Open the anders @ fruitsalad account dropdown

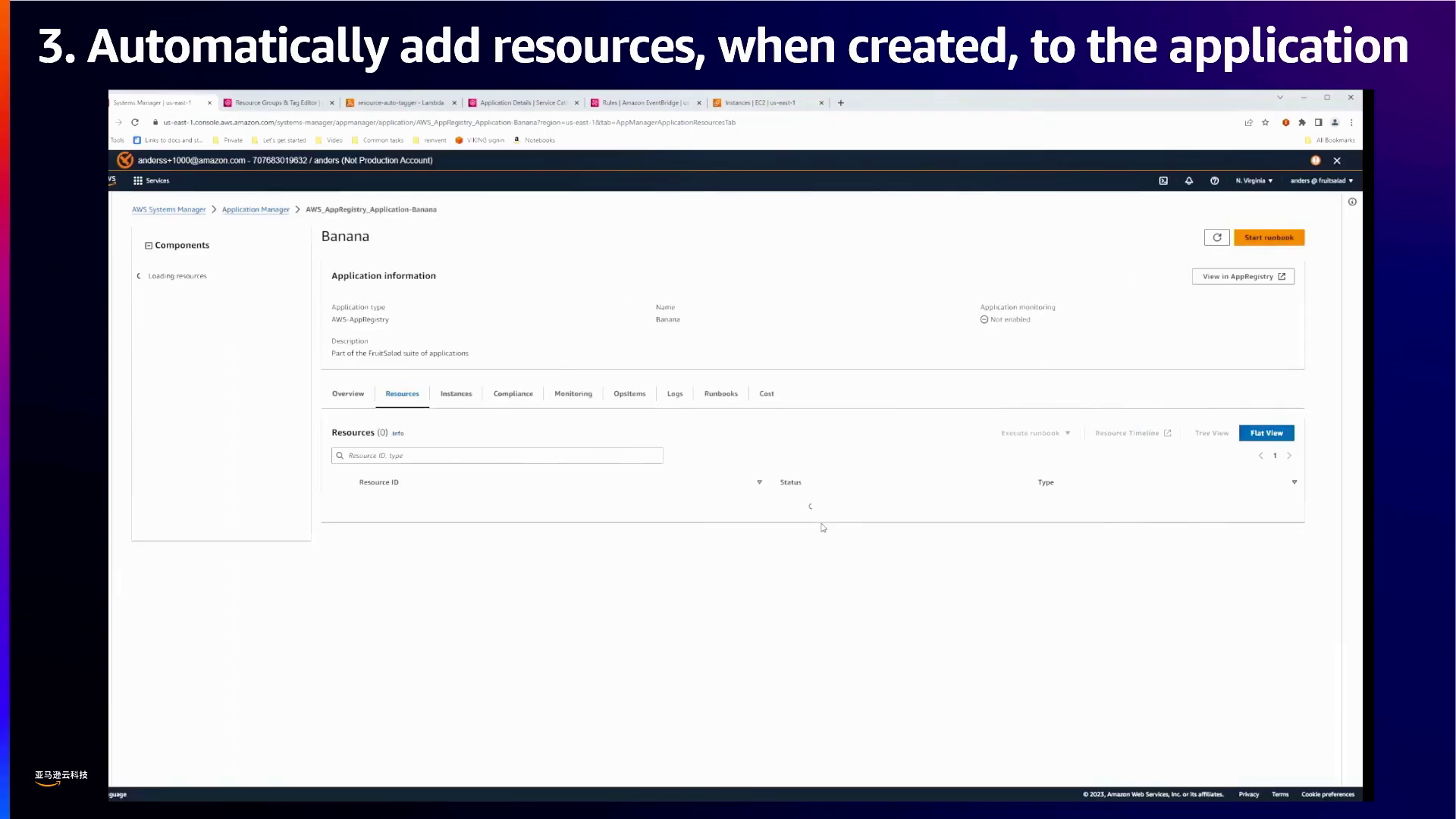[1322, 180]
